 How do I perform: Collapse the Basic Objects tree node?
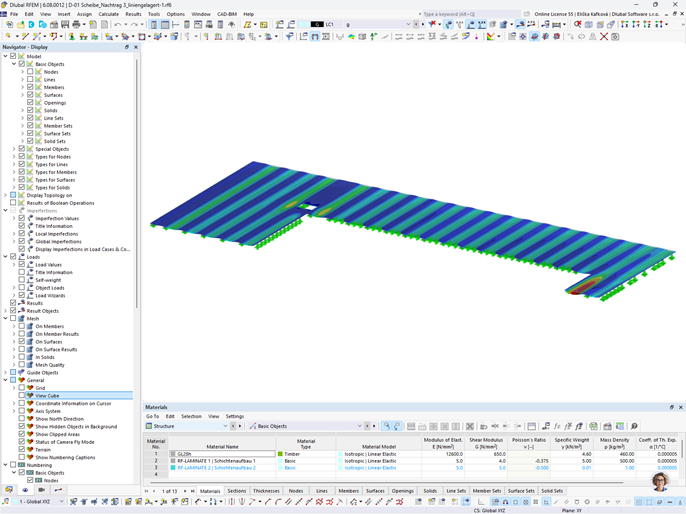(x=14, y=64)
